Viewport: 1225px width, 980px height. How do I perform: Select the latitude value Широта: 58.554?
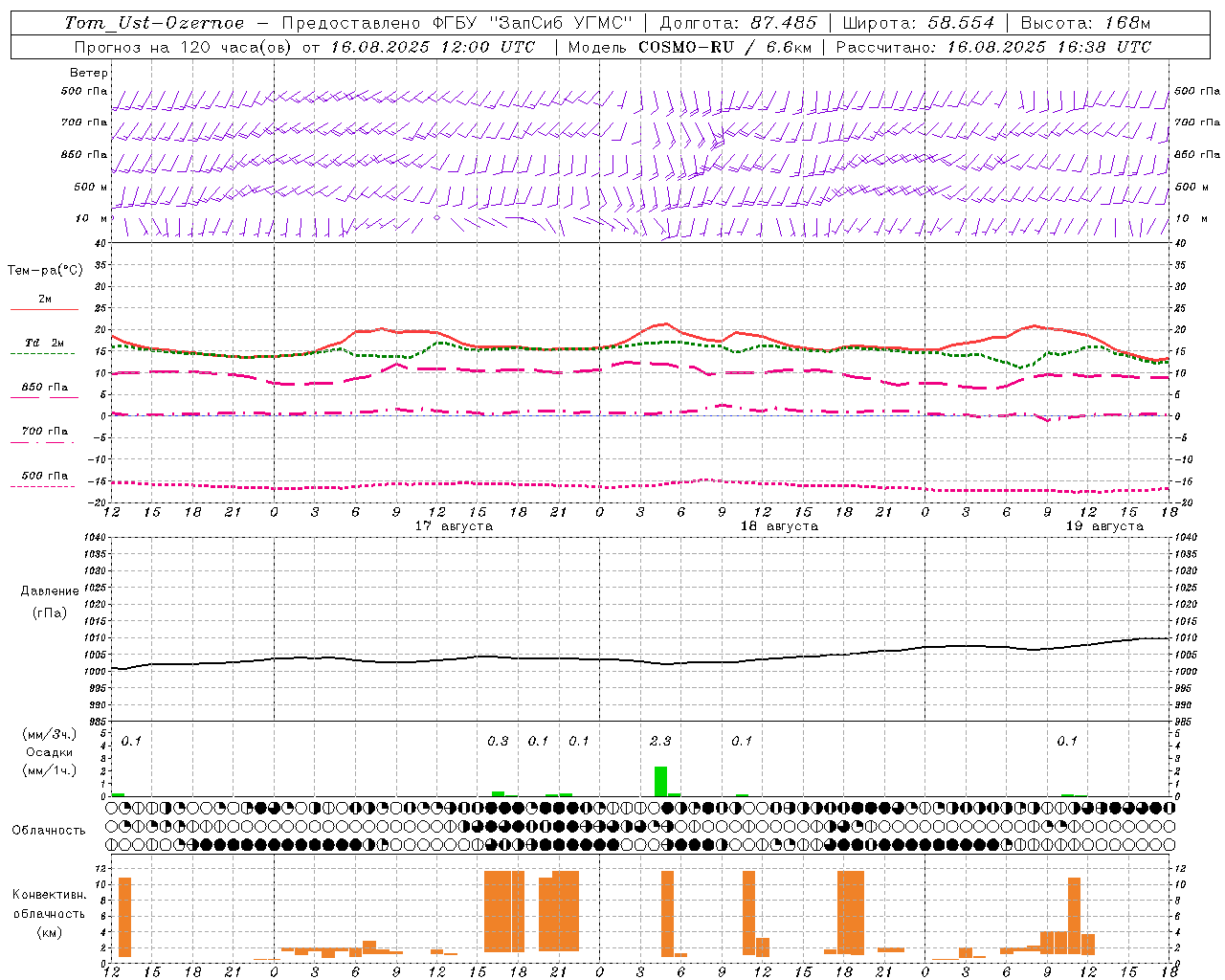pos(919,23)
